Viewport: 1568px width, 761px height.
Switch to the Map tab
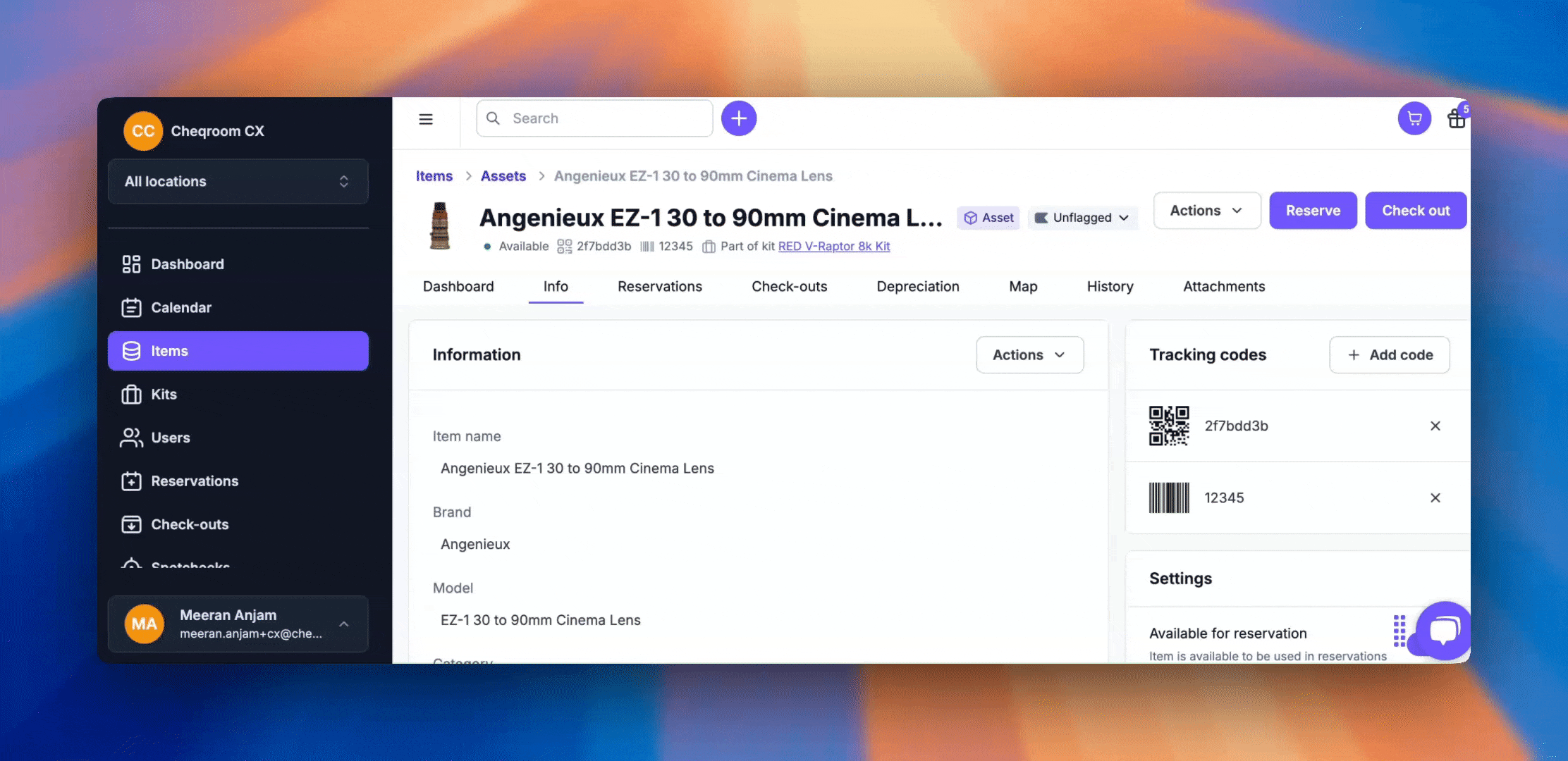pos(1023,287)
